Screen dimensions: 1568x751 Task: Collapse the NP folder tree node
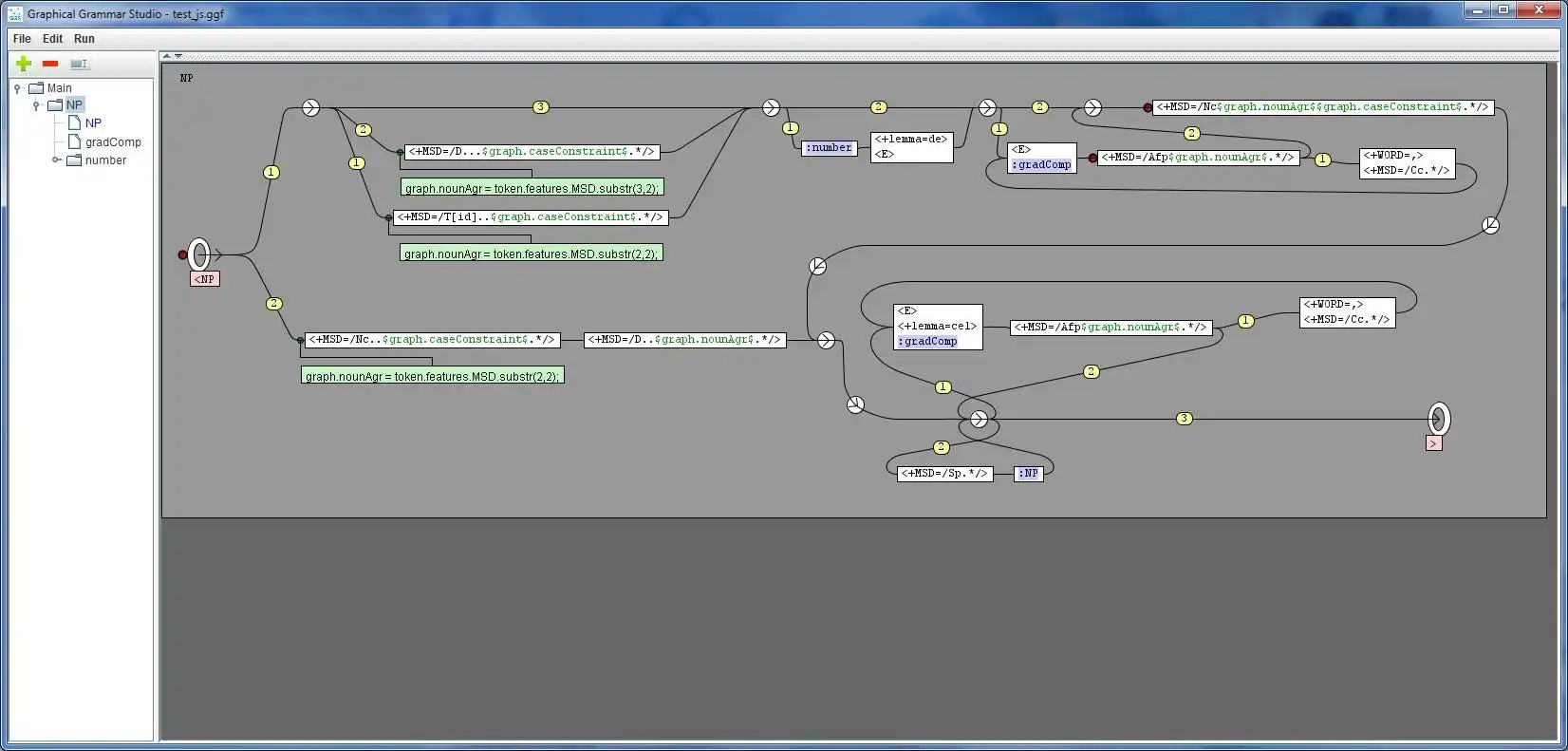point(36,105)
